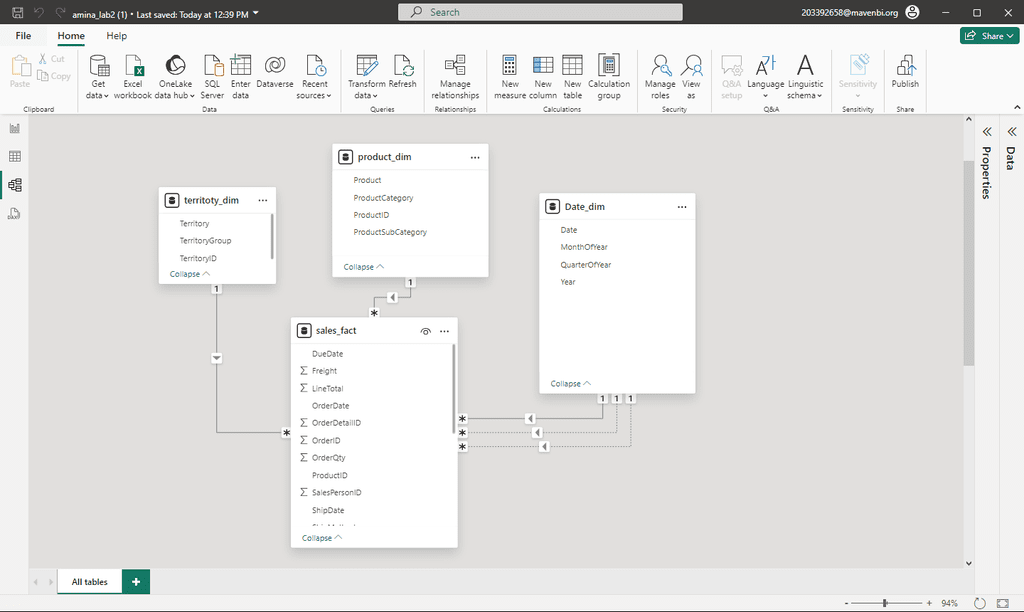The image size is (1024, 612).
Task: Save the file with the disk icon
Action: coord(18,12)
